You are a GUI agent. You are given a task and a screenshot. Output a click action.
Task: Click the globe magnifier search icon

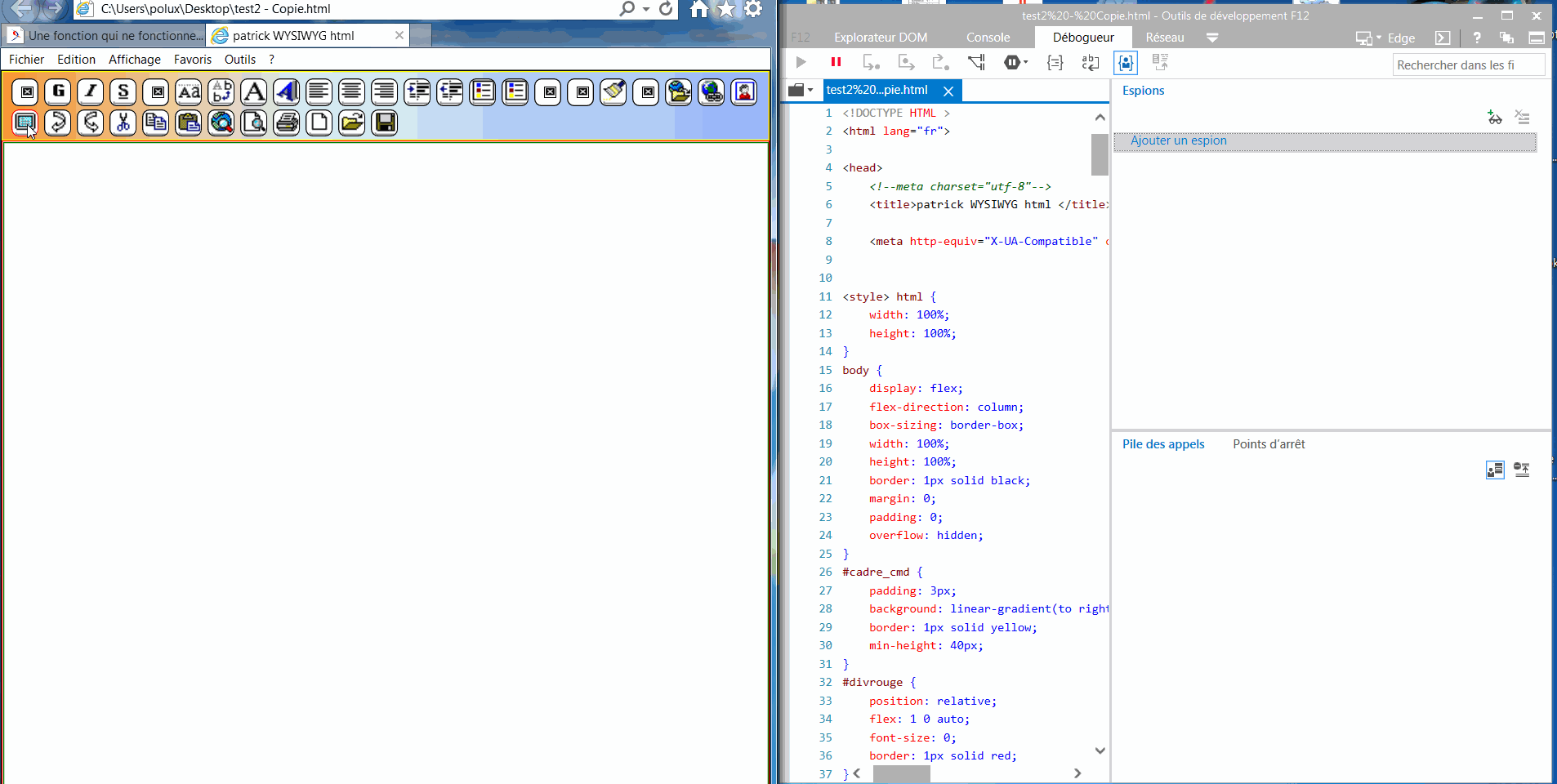point(221,122)
